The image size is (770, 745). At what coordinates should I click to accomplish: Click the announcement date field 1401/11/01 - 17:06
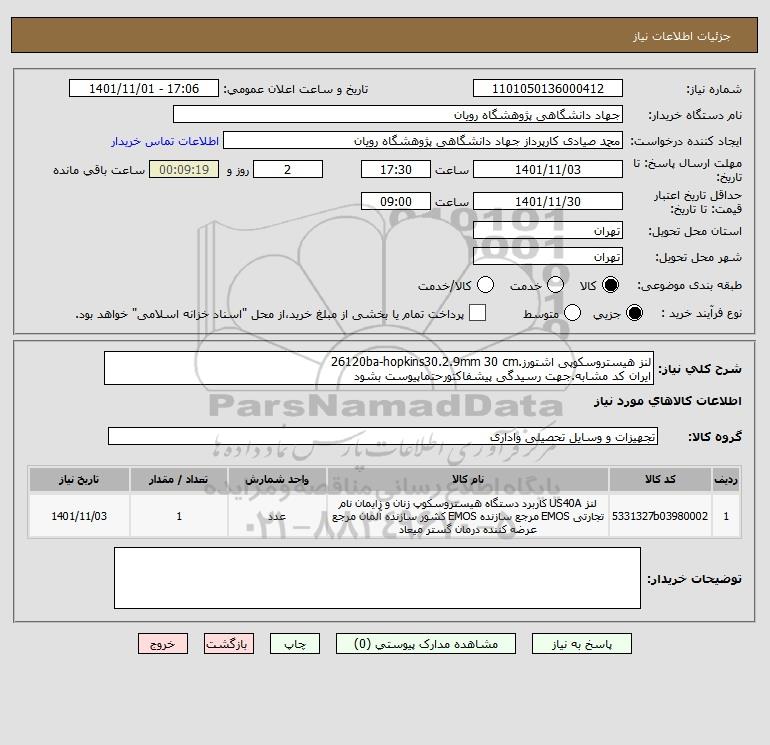pyautogui.click(x=144, y=88)
